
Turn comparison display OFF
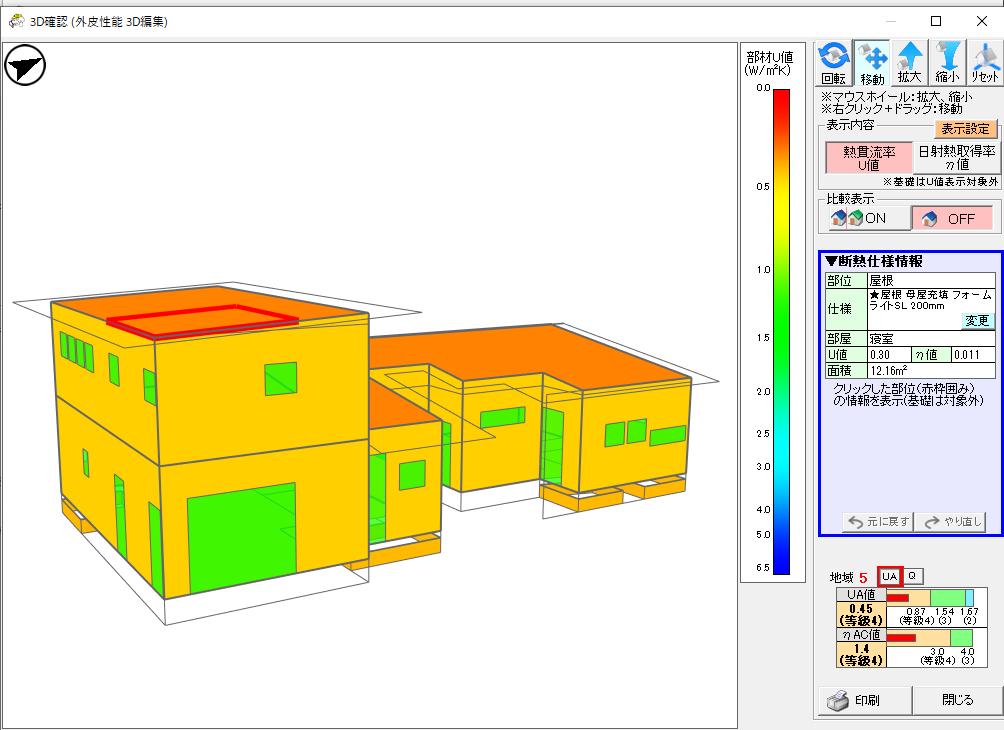(952, 218)
